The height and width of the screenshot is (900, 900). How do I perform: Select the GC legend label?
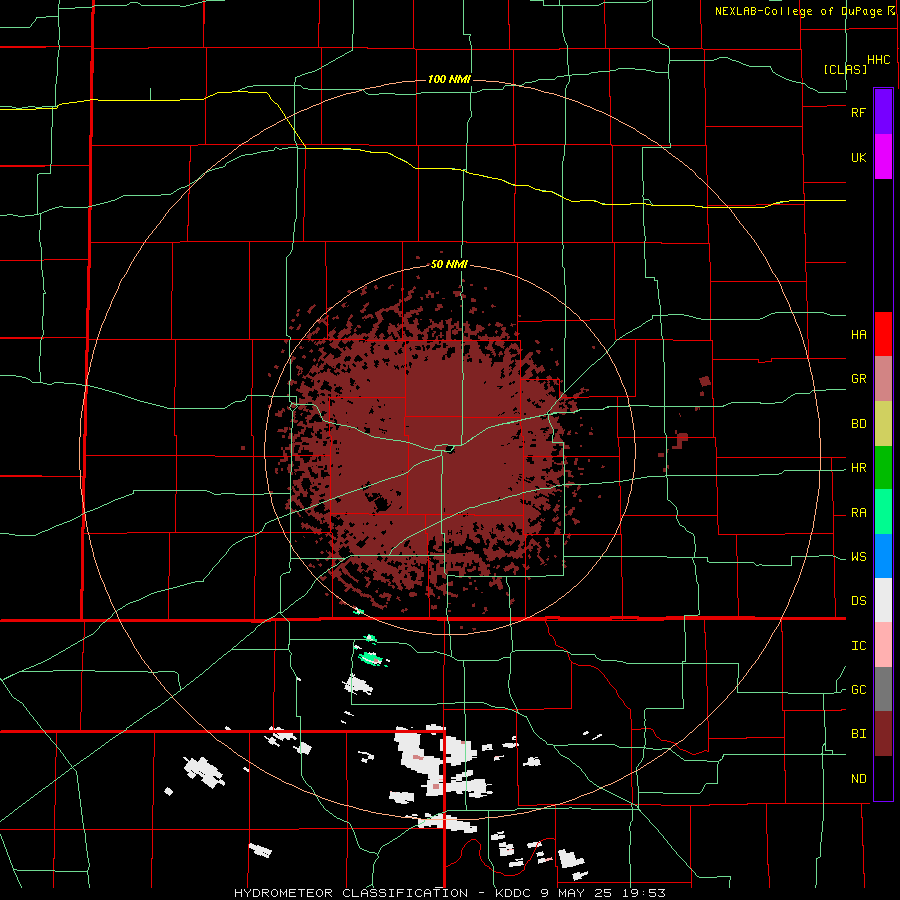[858, 690]
